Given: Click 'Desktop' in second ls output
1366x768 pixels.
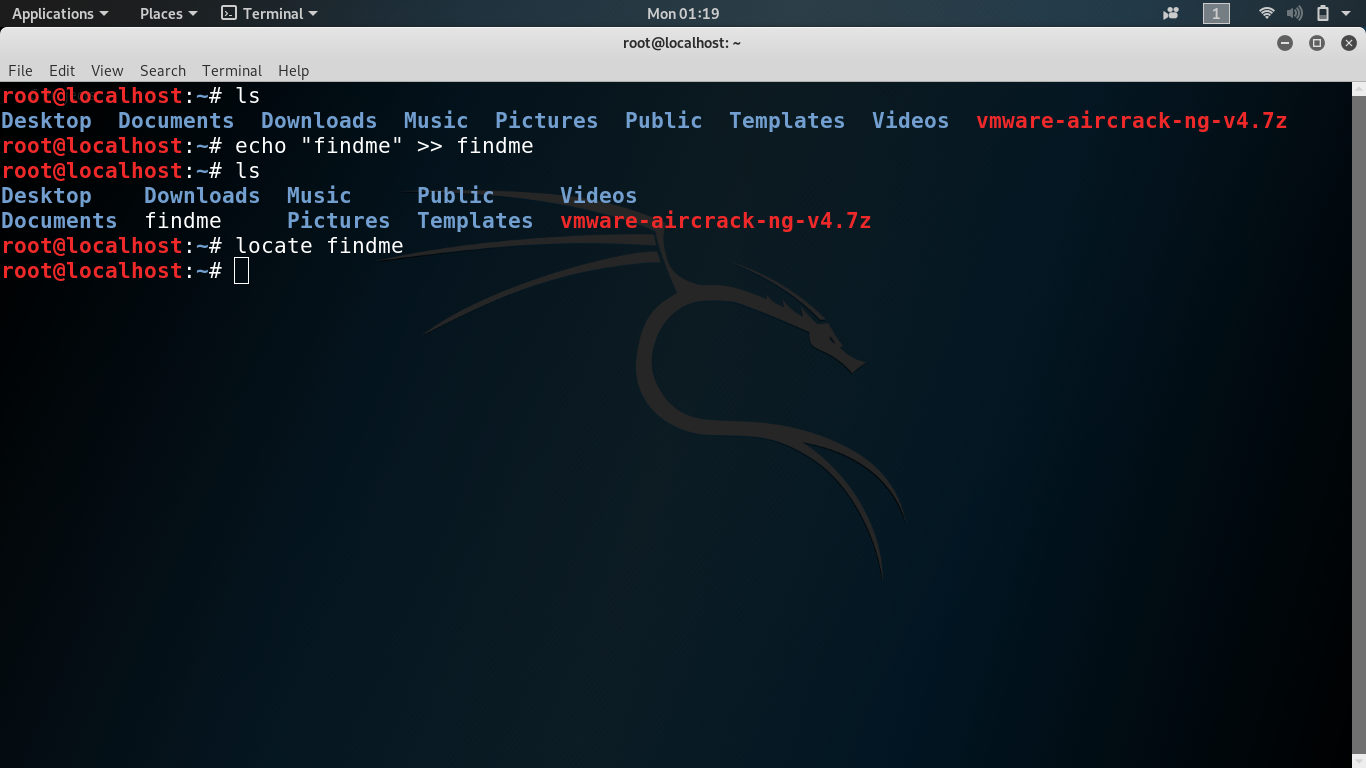Looking at the screenshot, I should tap(46, 196).
